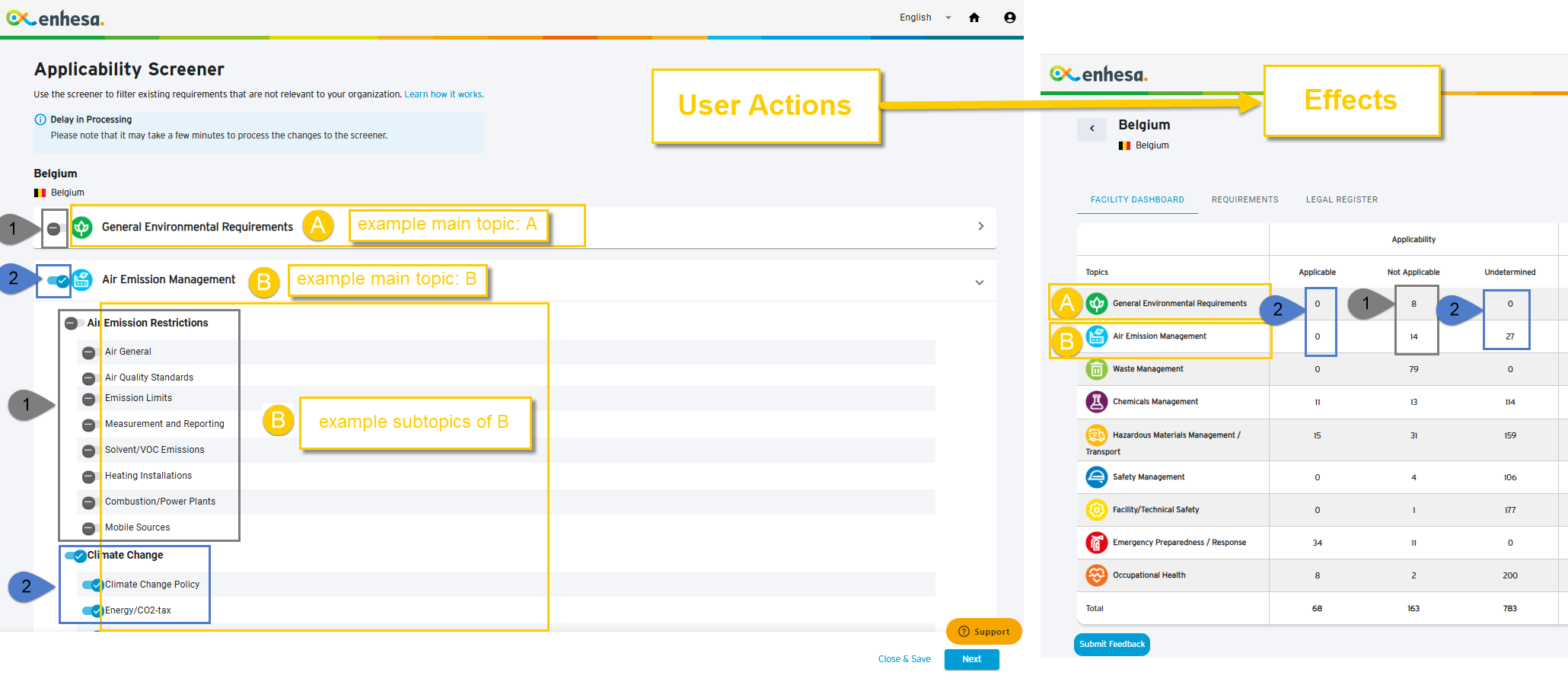
Task: Collapse the Air Emission Management section
Action: click(x=980, y=282)
